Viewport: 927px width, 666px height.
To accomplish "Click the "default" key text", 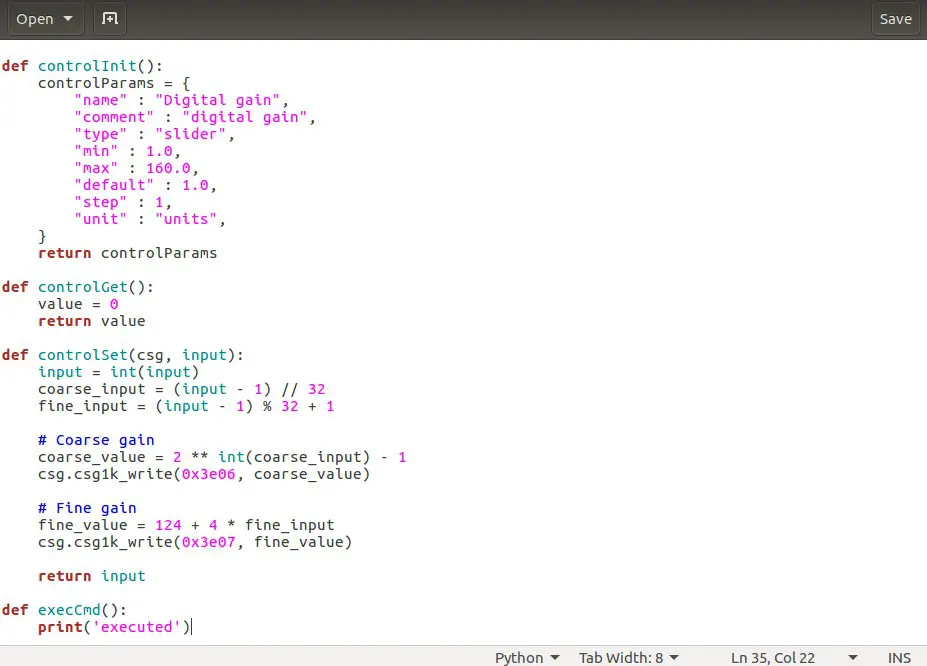I will pyautogui.click(x=114, y=186).
